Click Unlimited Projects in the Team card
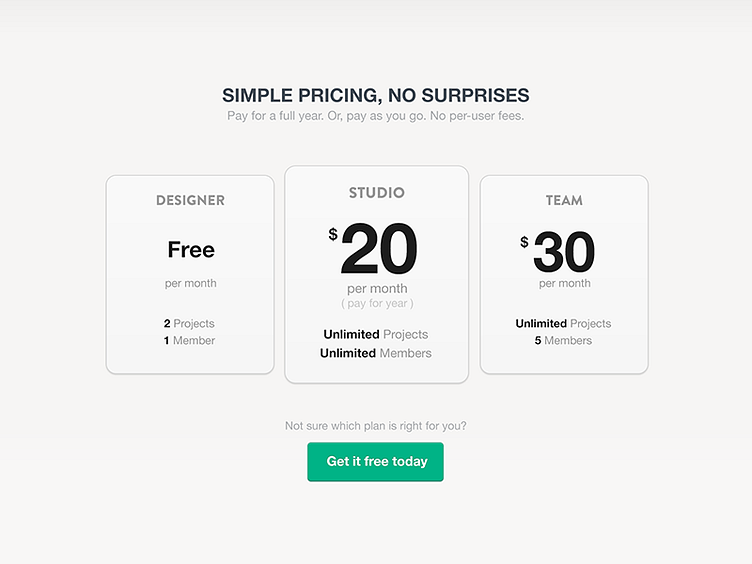 (x=563, y=324)
